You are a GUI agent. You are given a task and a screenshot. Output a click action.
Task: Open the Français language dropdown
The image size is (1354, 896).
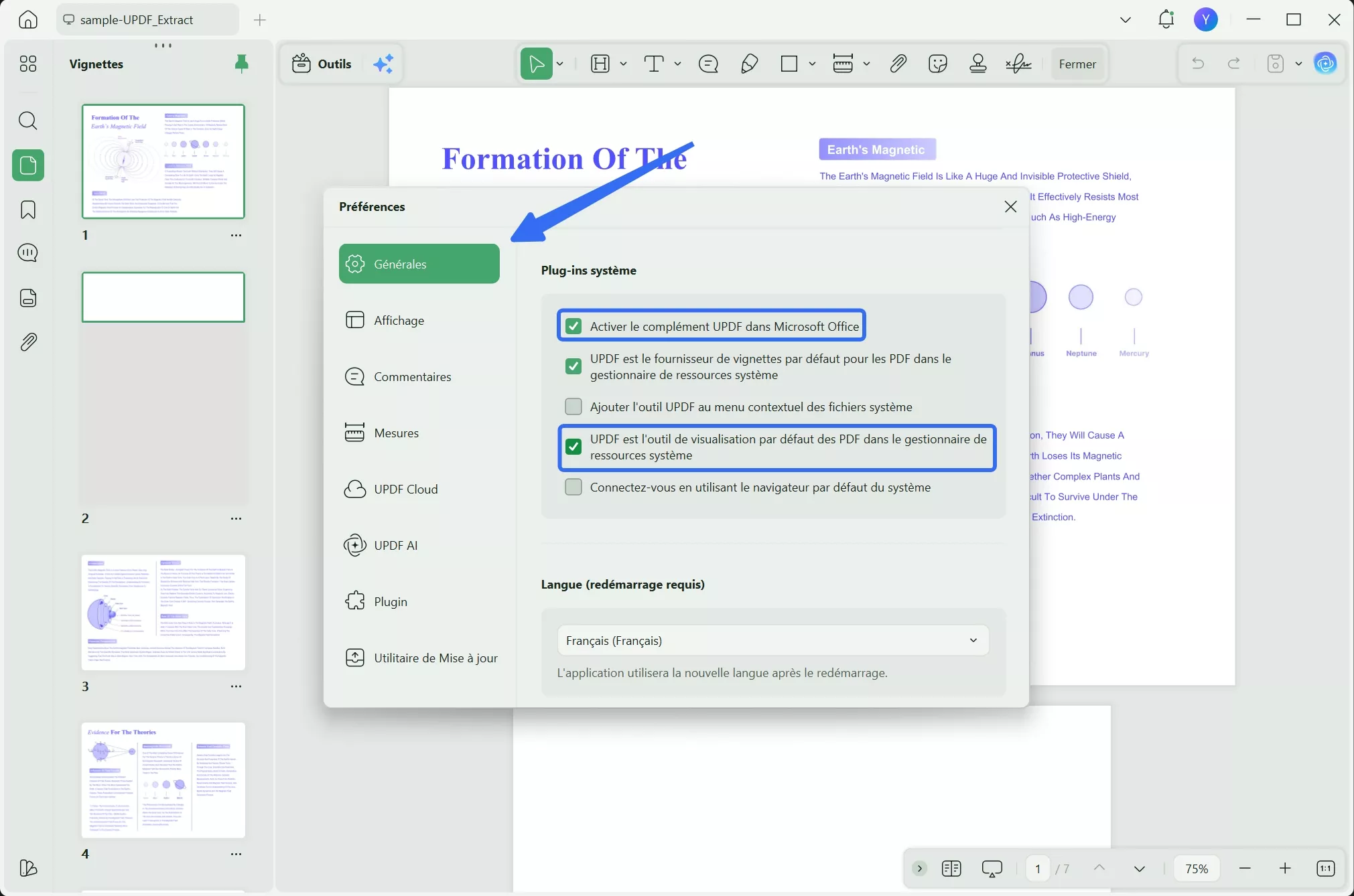coord(772,640)
